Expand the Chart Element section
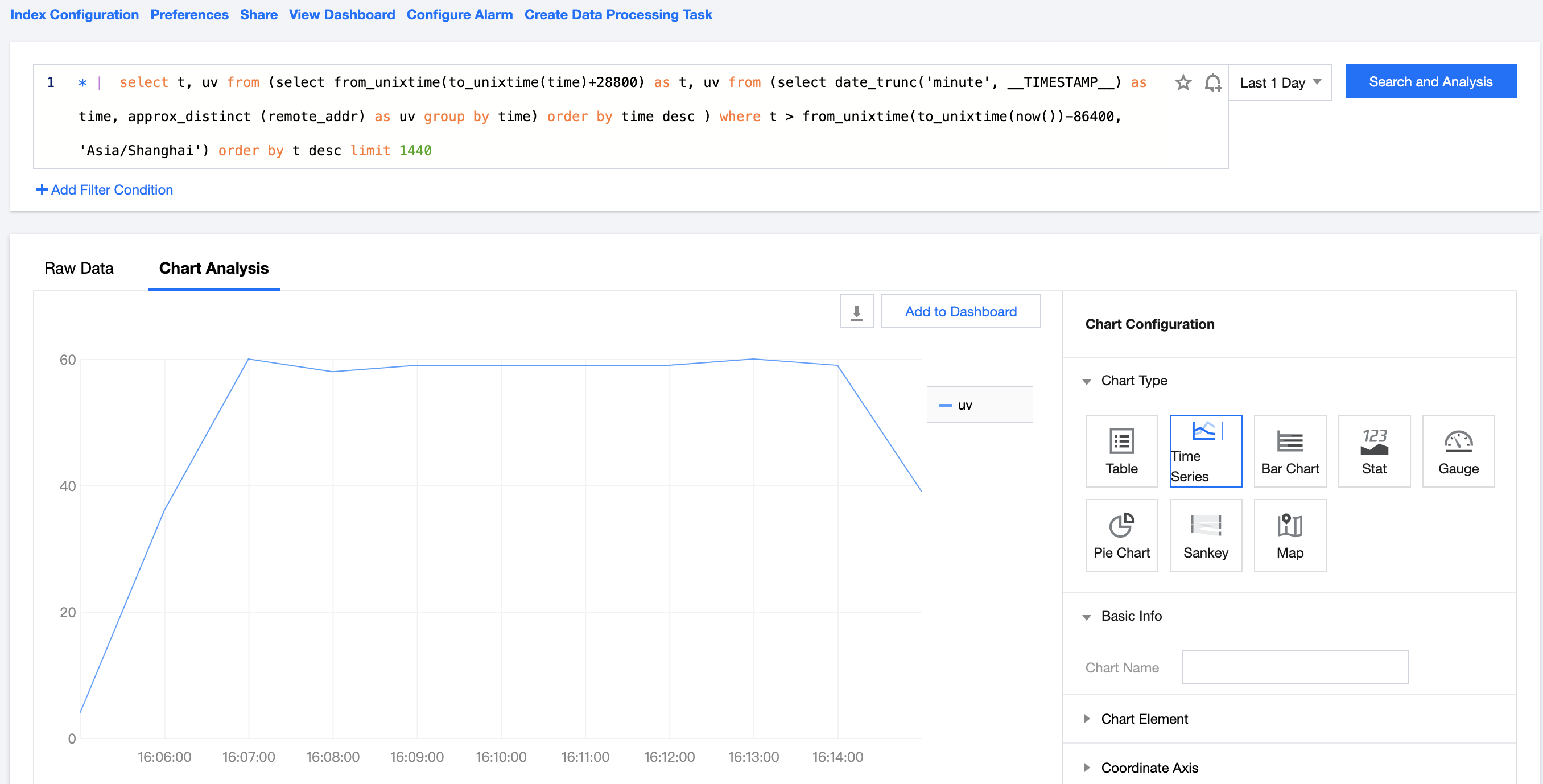 coord(1144,719)
